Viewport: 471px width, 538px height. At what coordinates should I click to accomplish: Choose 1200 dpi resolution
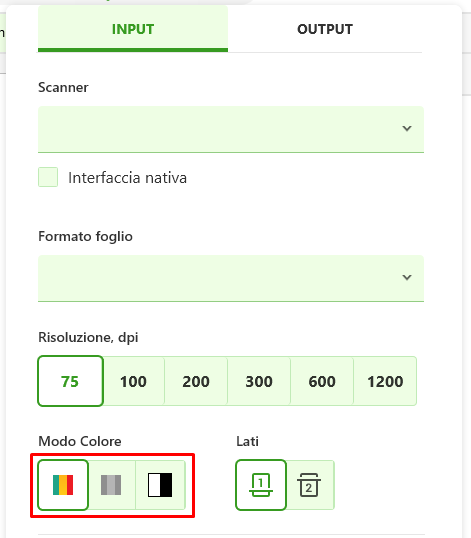click(385, 381)
